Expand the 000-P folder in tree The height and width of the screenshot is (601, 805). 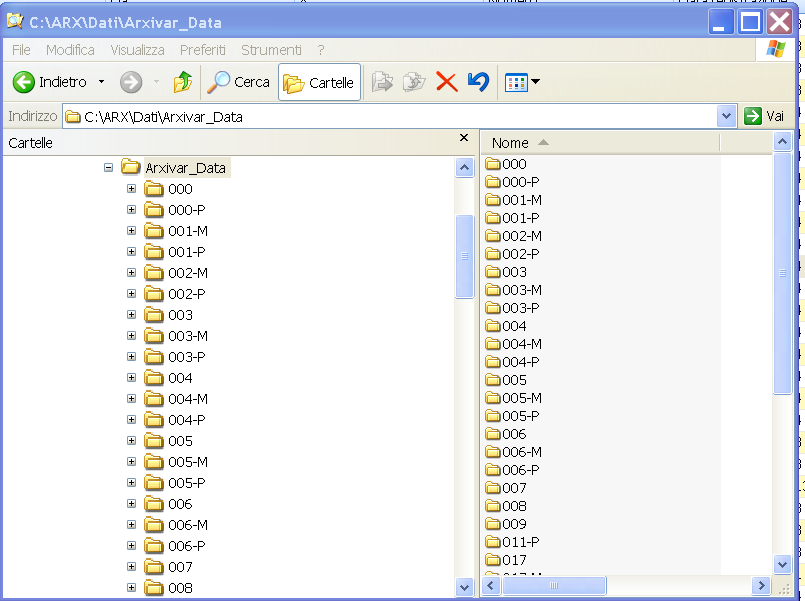[131, 210]
